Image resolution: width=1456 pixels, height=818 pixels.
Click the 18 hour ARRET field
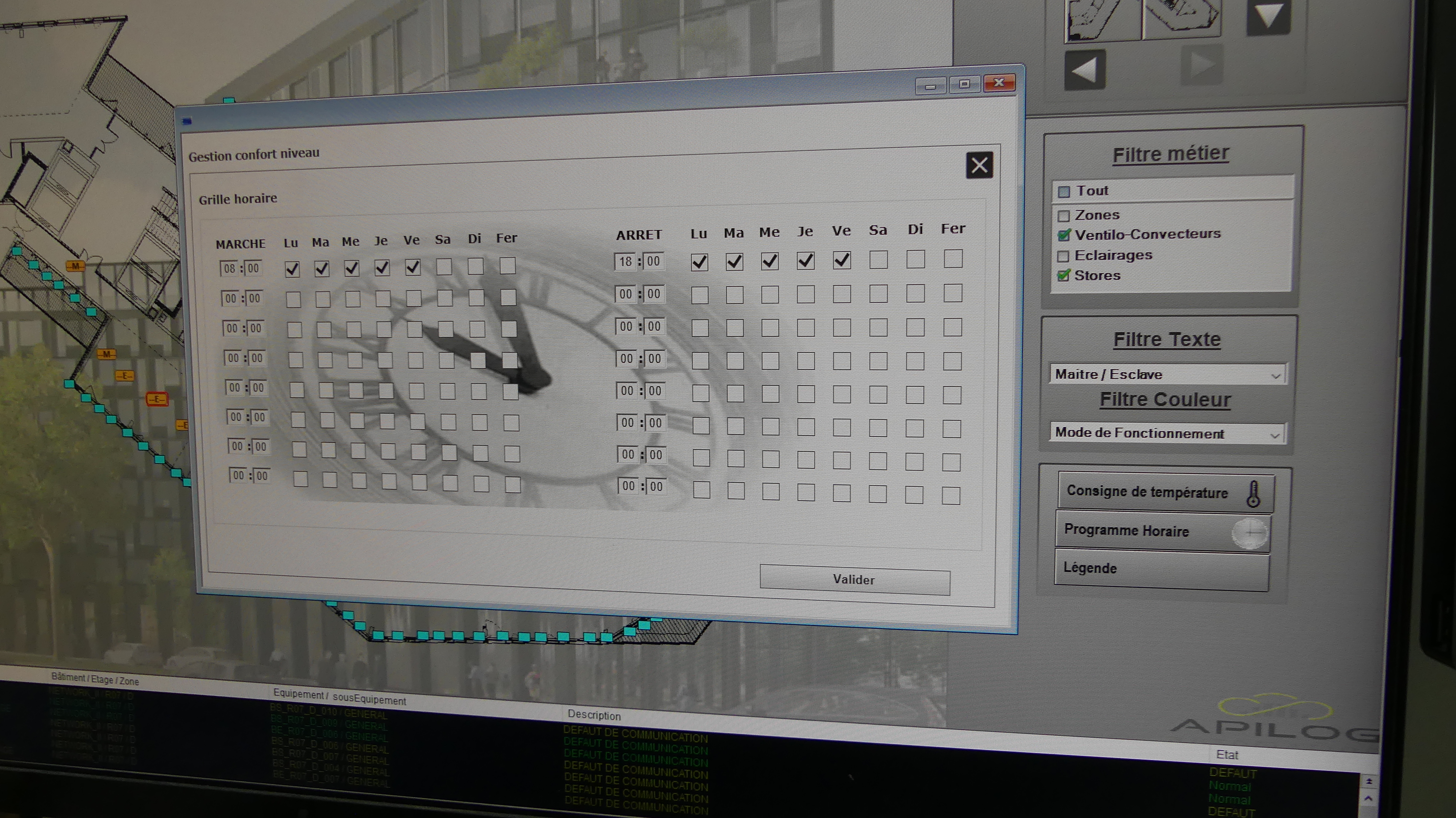(625, 262)
